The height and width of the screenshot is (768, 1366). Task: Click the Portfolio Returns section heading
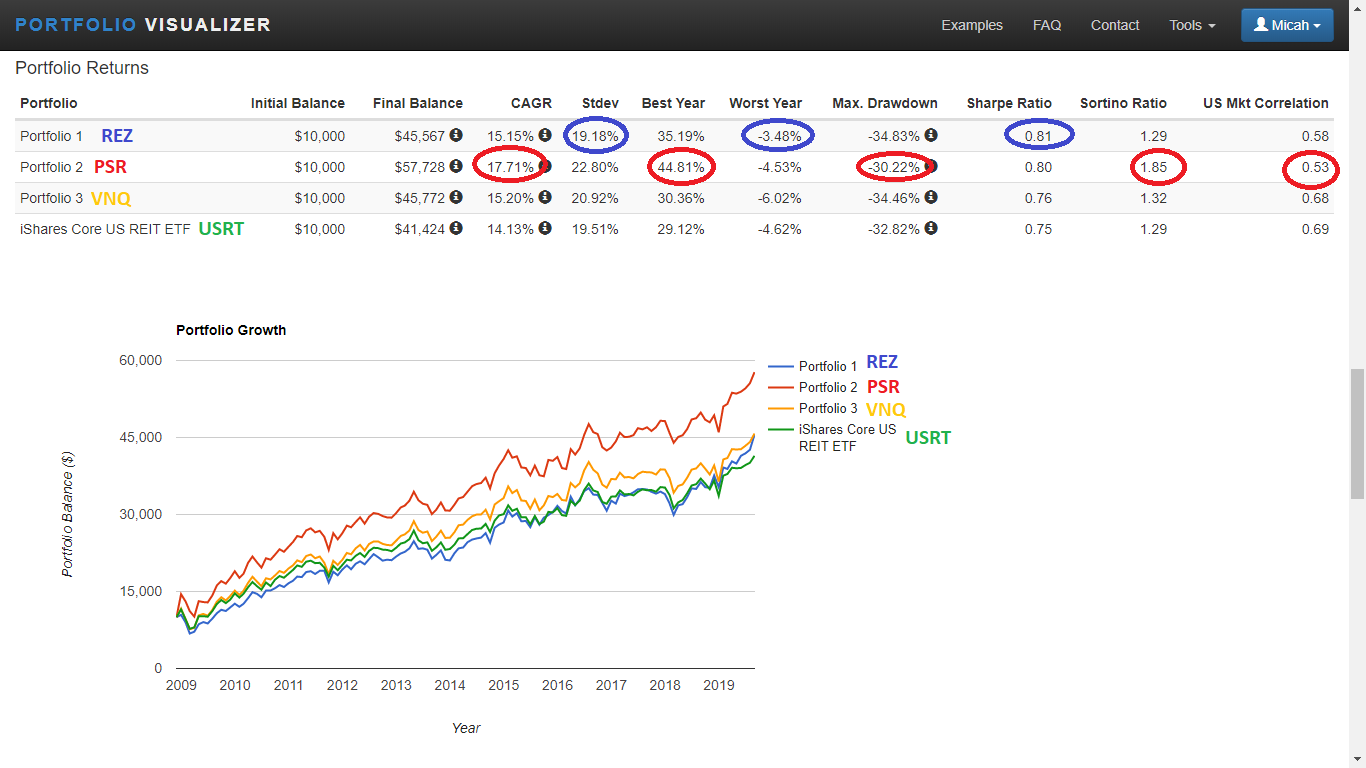(x=82, y=68)
